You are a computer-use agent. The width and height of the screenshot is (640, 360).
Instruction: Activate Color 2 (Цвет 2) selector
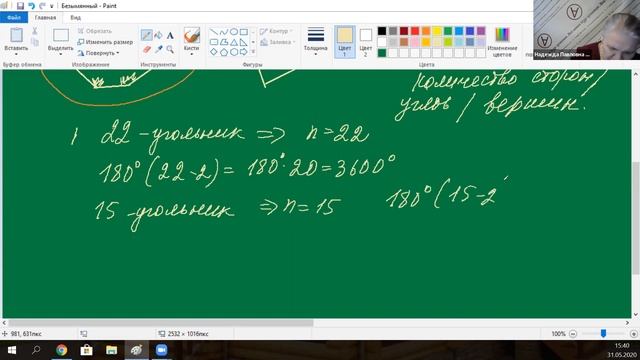[366, 42]
